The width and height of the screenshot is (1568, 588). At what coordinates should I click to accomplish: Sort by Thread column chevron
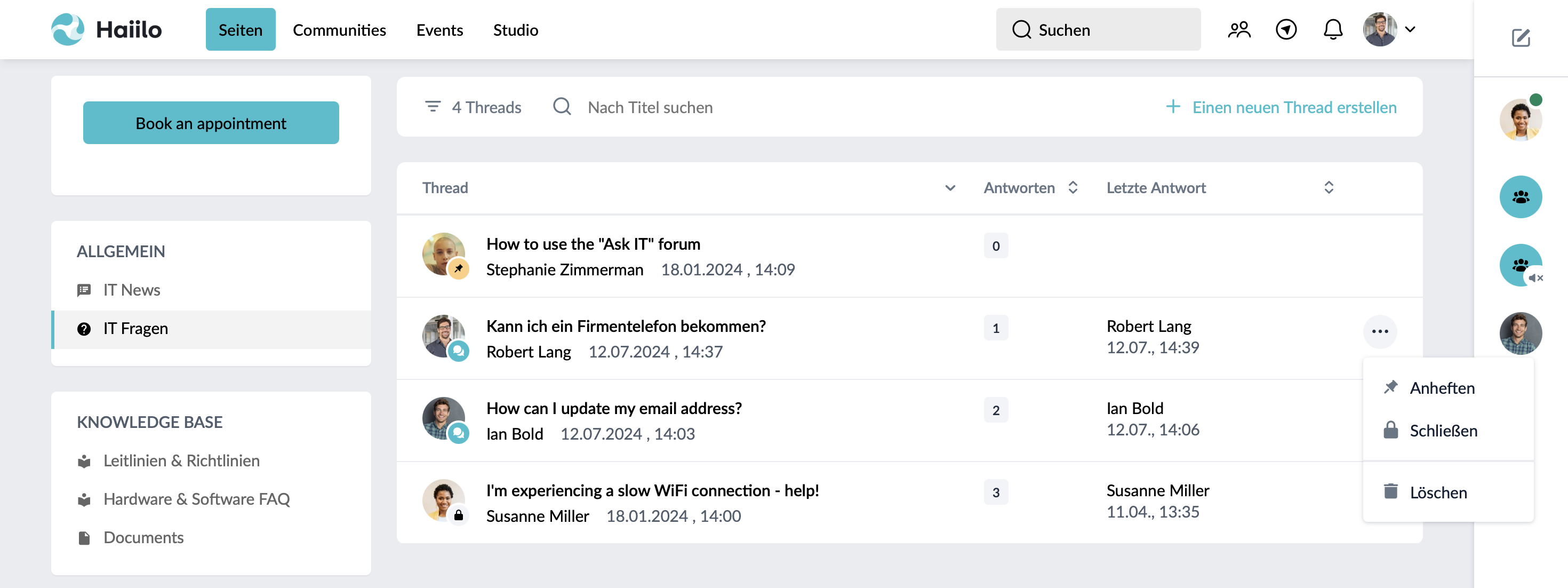950,188
